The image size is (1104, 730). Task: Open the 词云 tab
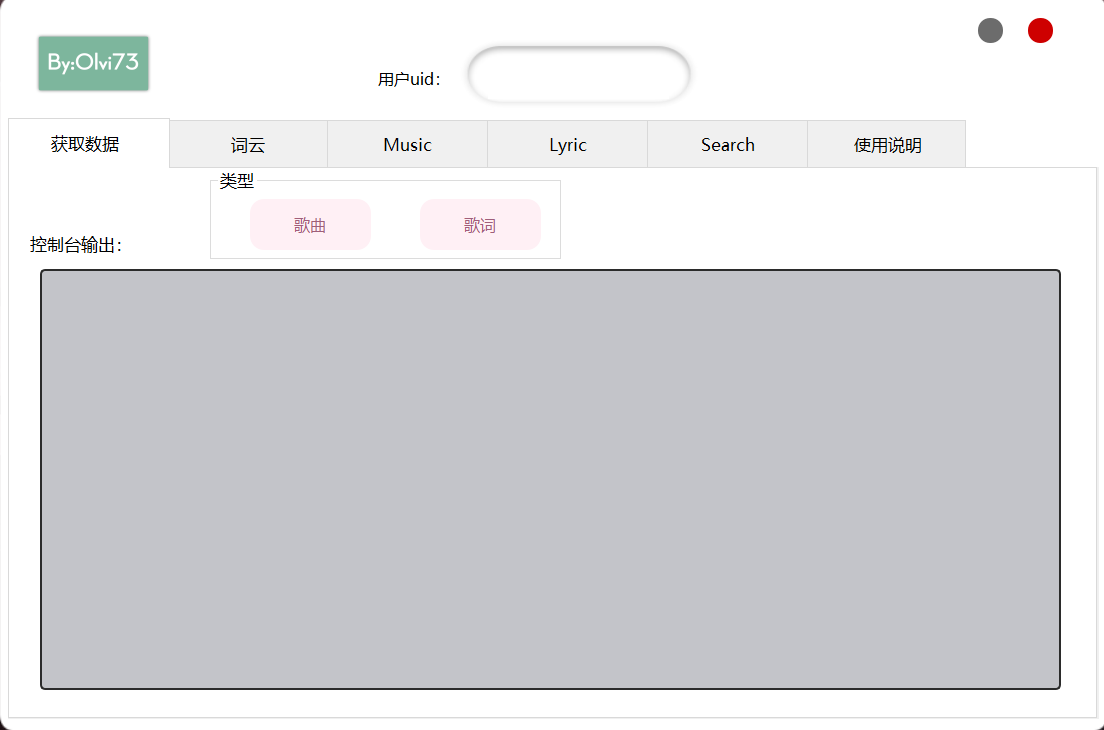click(x=248, y=145)
